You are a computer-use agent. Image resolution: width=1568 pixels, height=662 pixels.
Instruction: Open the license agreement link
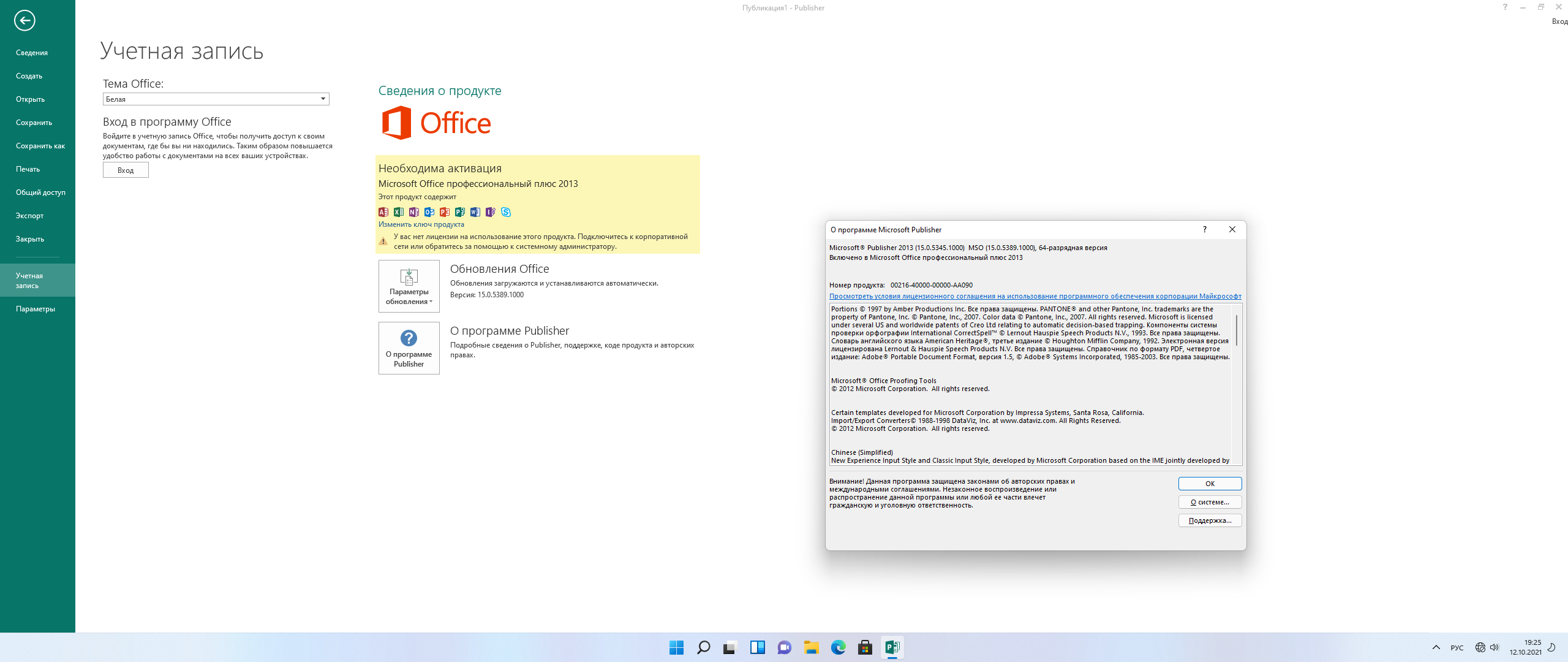pos(1035,296)
